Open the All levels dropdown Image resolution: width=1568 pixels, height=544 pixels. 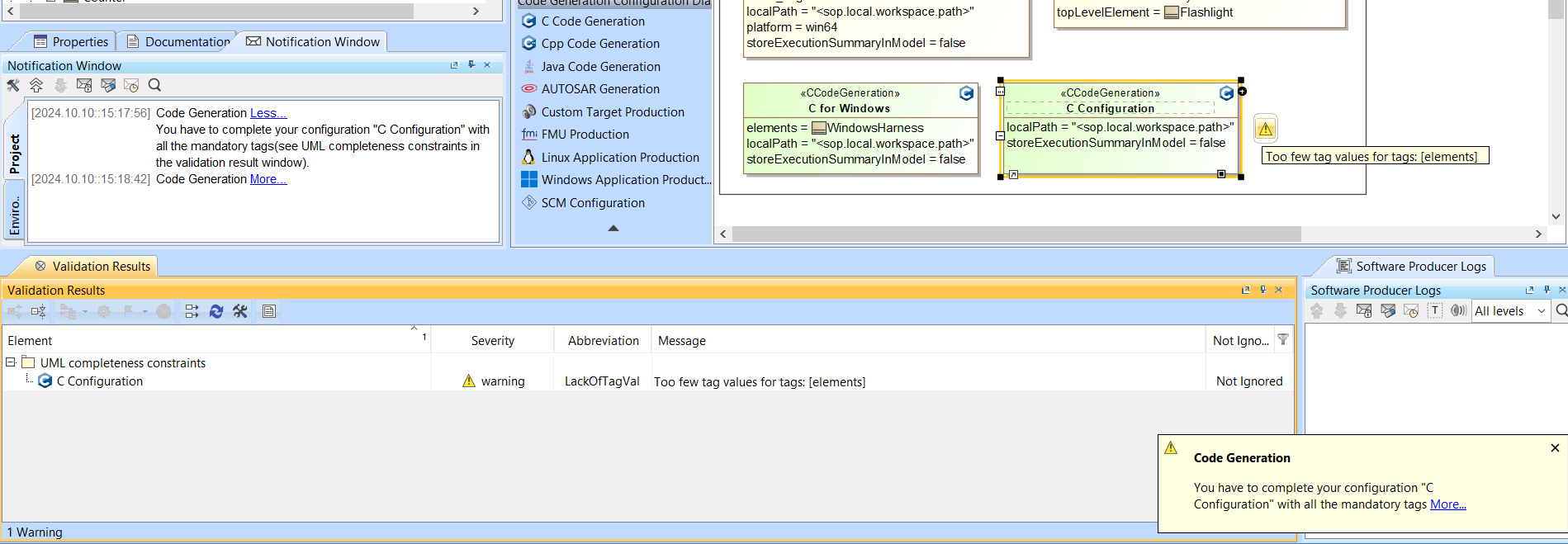tap(1509, 311)
